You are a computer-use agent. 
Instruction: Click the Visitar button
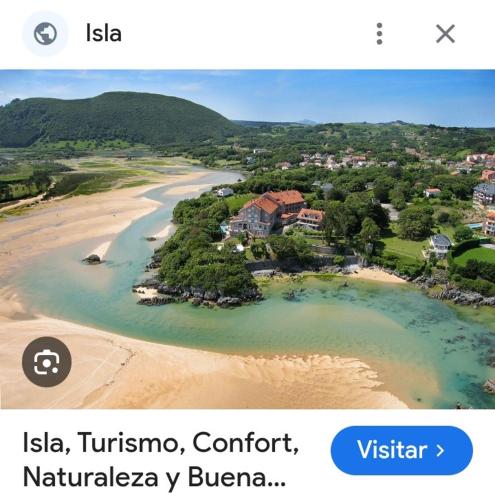pyautogui.click(x=402, y=450)
